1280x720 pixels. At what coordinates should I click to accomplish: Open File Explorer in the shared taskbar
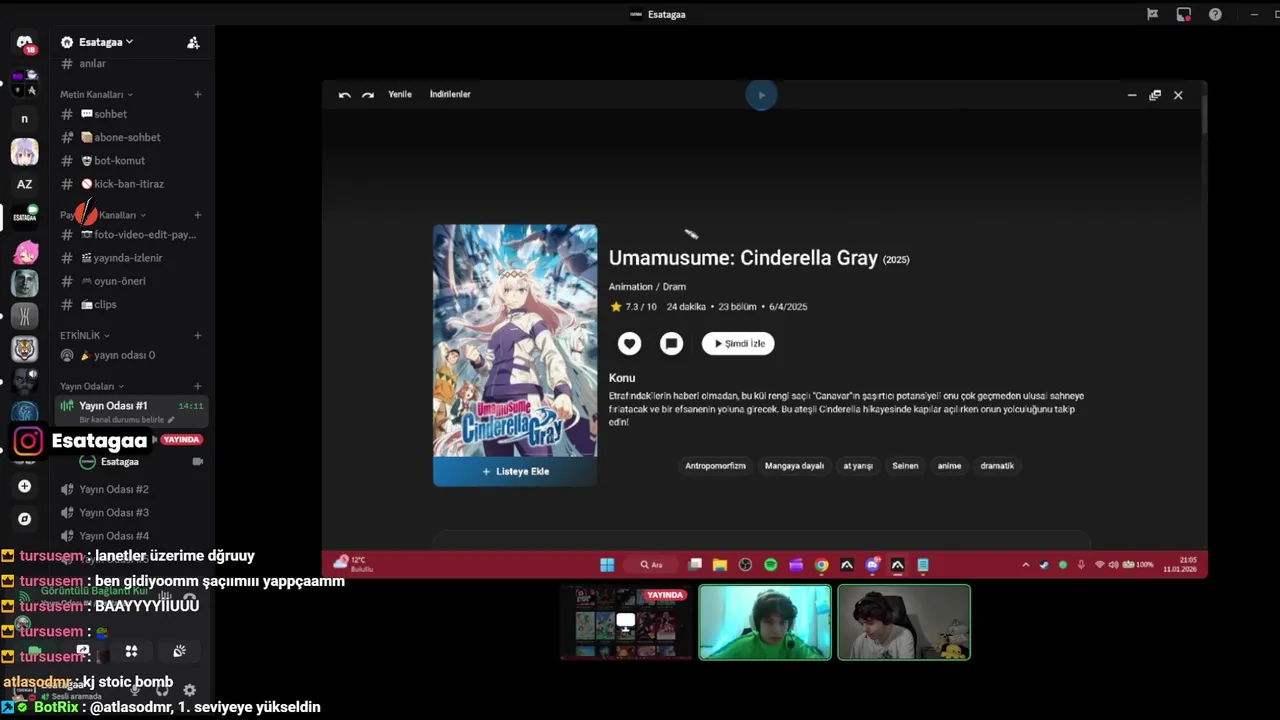(x=719, y=565)
